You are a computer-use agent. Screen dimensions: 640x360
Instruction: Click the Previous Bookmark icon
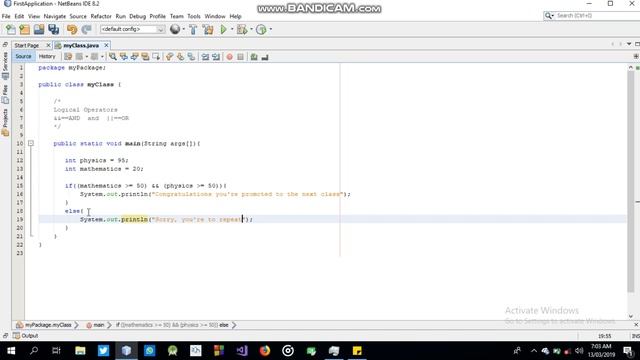point(169,57)
